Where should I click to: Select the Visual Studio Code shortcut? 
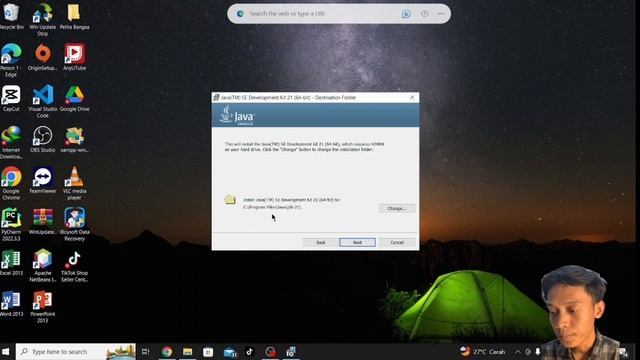42,101
